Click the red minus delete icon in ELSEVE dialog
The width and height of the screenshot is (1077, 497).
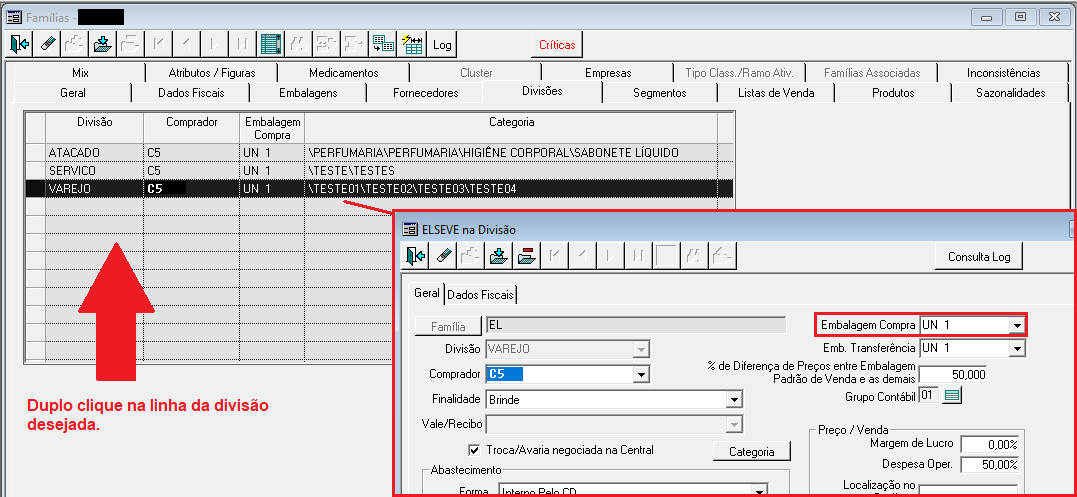[526, 256]
